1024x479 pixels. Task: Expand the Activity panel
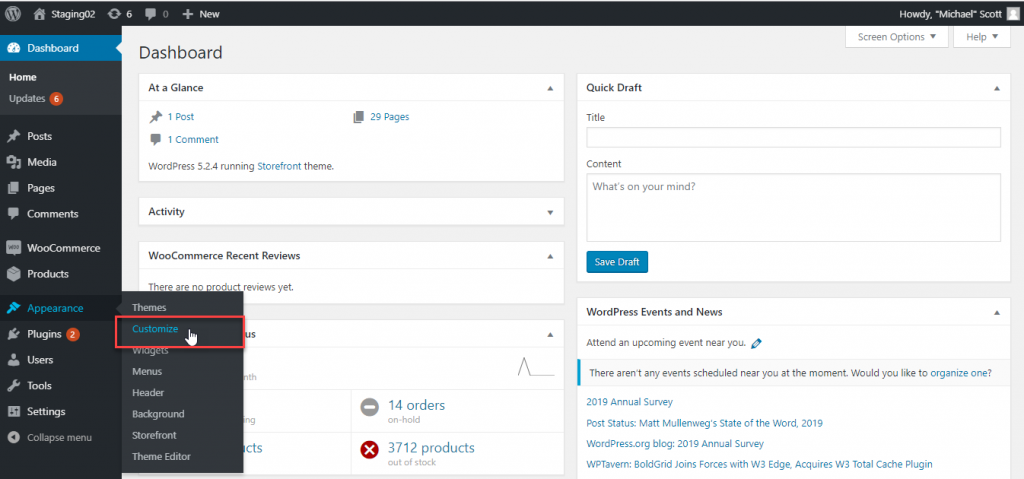(550, 212)
